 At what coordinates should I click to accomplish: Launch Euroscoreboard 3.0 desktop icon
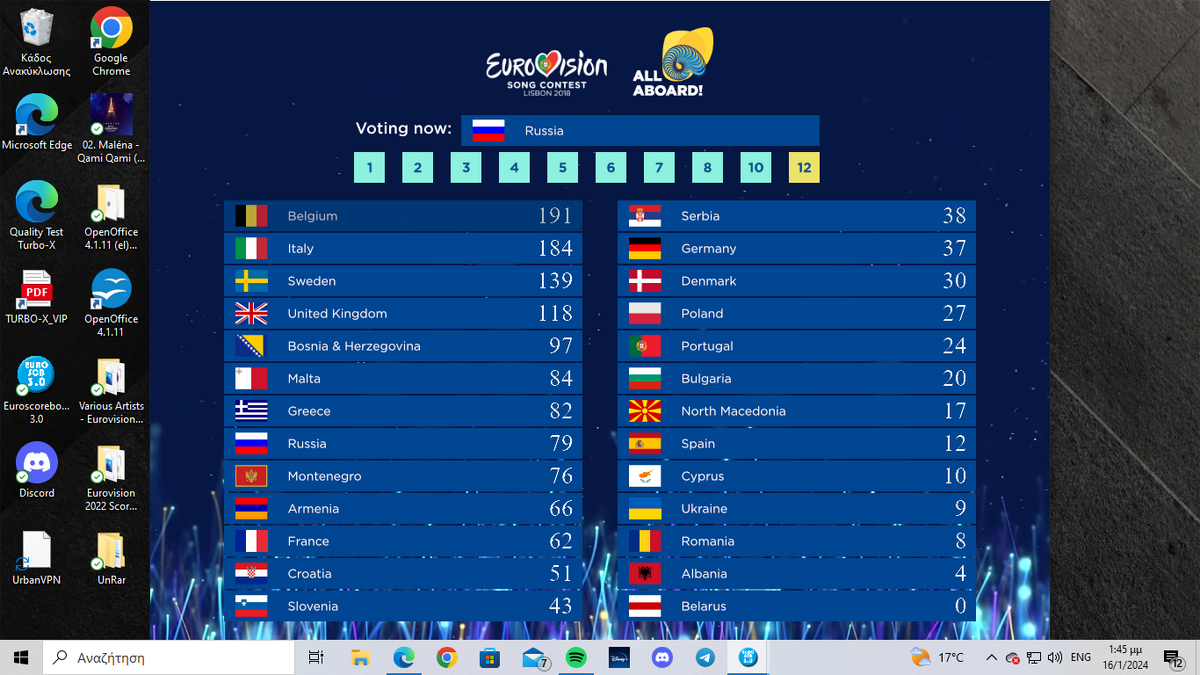[x=37, y=390]
